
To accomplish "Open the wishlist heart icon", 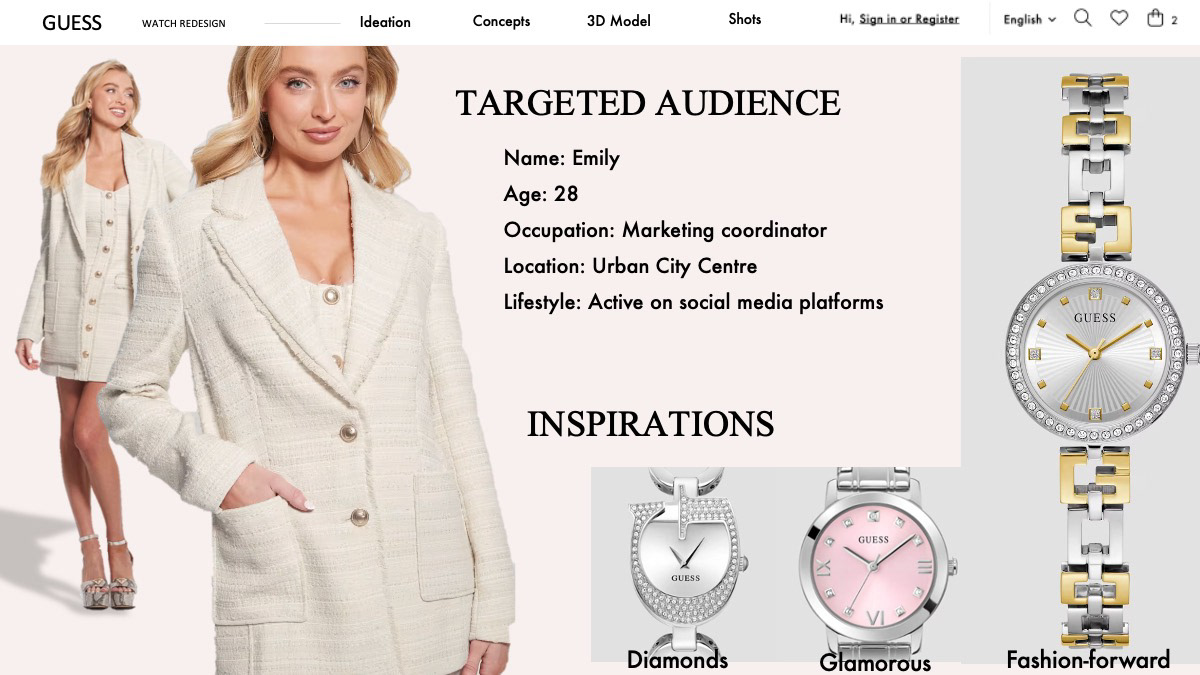I will point(1119,18).
